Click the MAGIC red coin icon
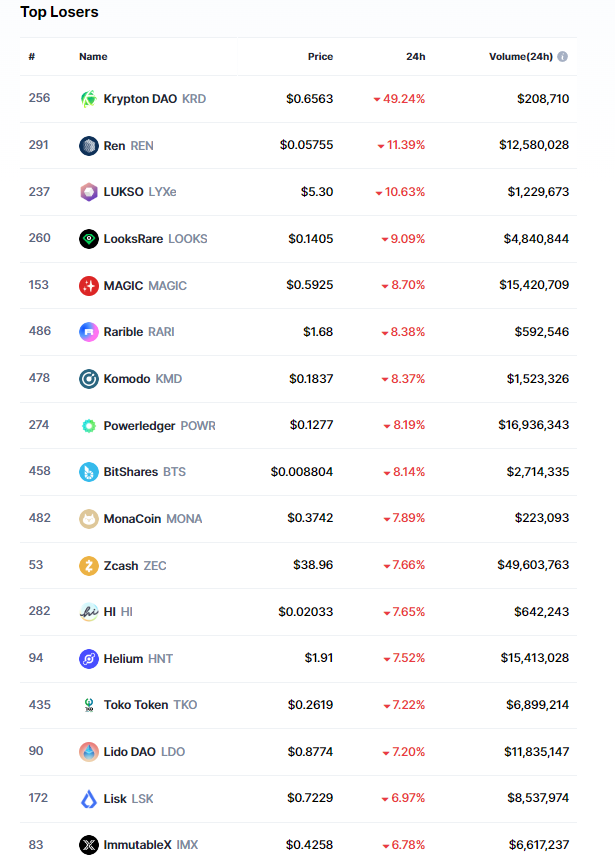The image size is (615, 868). point(89,286)
